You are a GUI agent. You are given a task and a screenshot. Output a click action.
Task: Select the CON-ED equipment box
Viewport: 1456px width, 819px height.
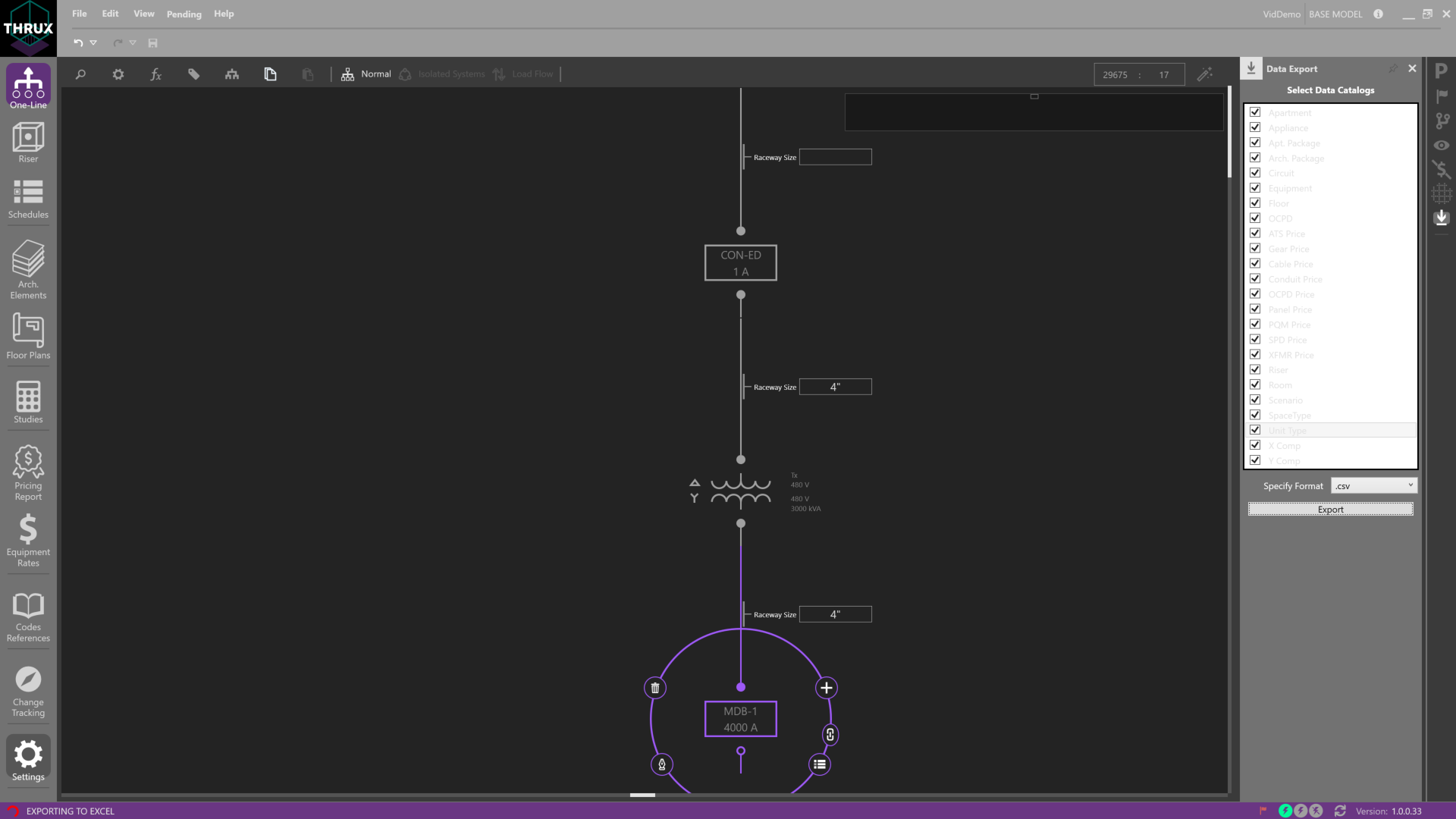click(740, 262)
